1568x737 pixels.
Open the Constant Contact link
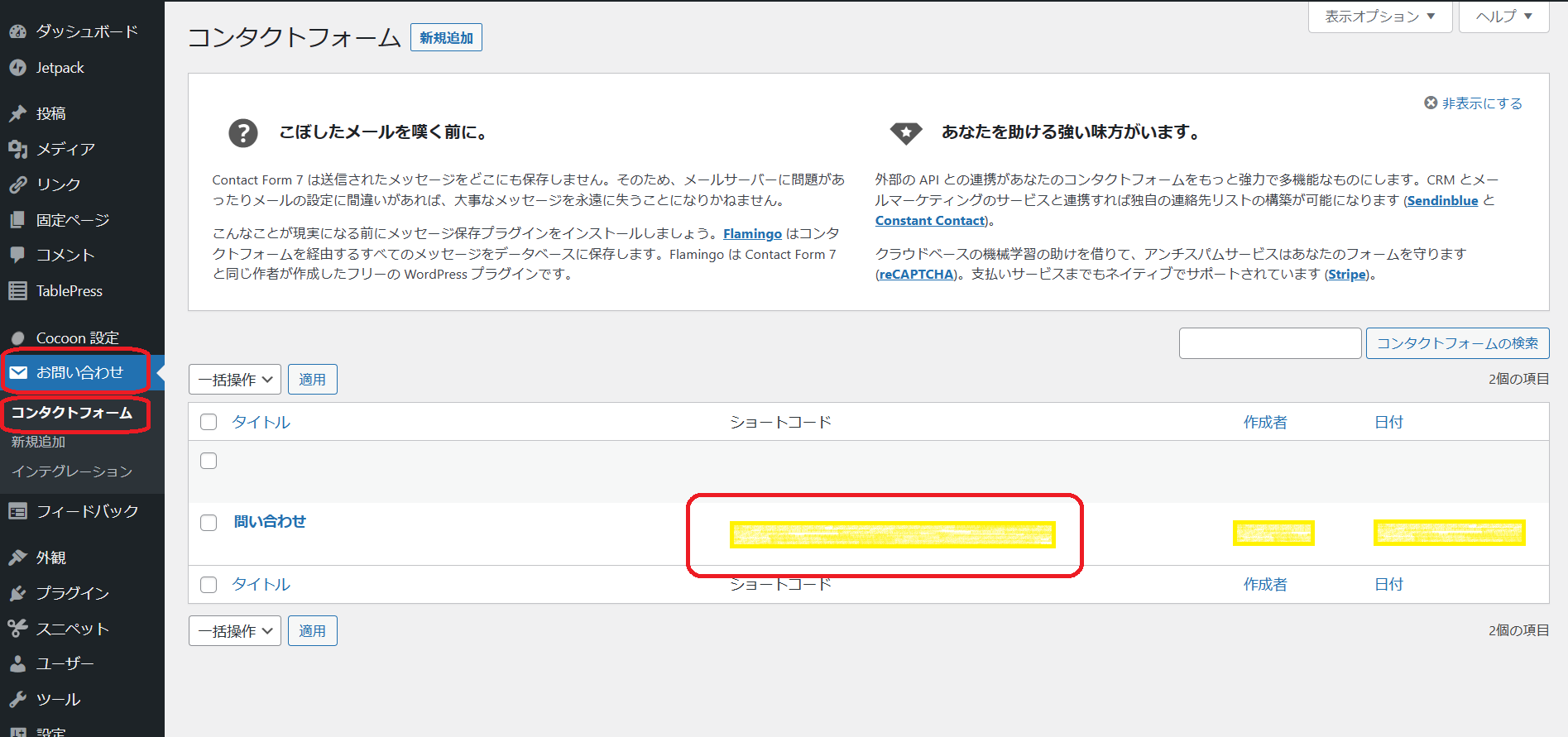point(930,221)
